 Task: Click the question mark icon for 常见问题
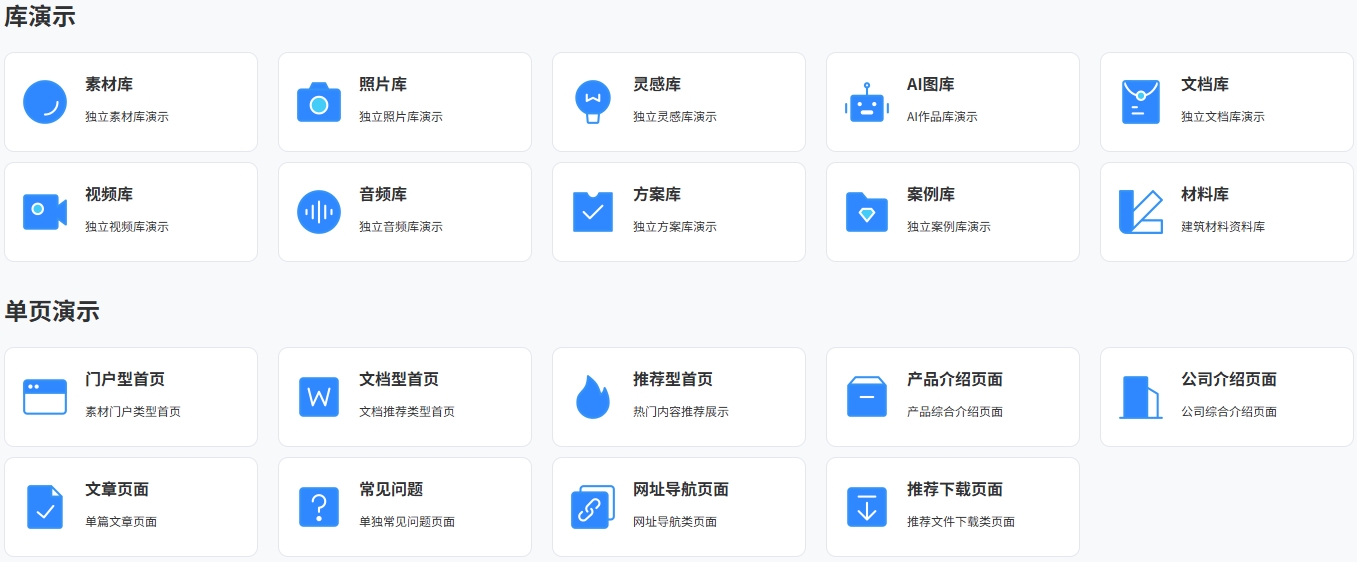pyautogui.click(x=319, y=507)
